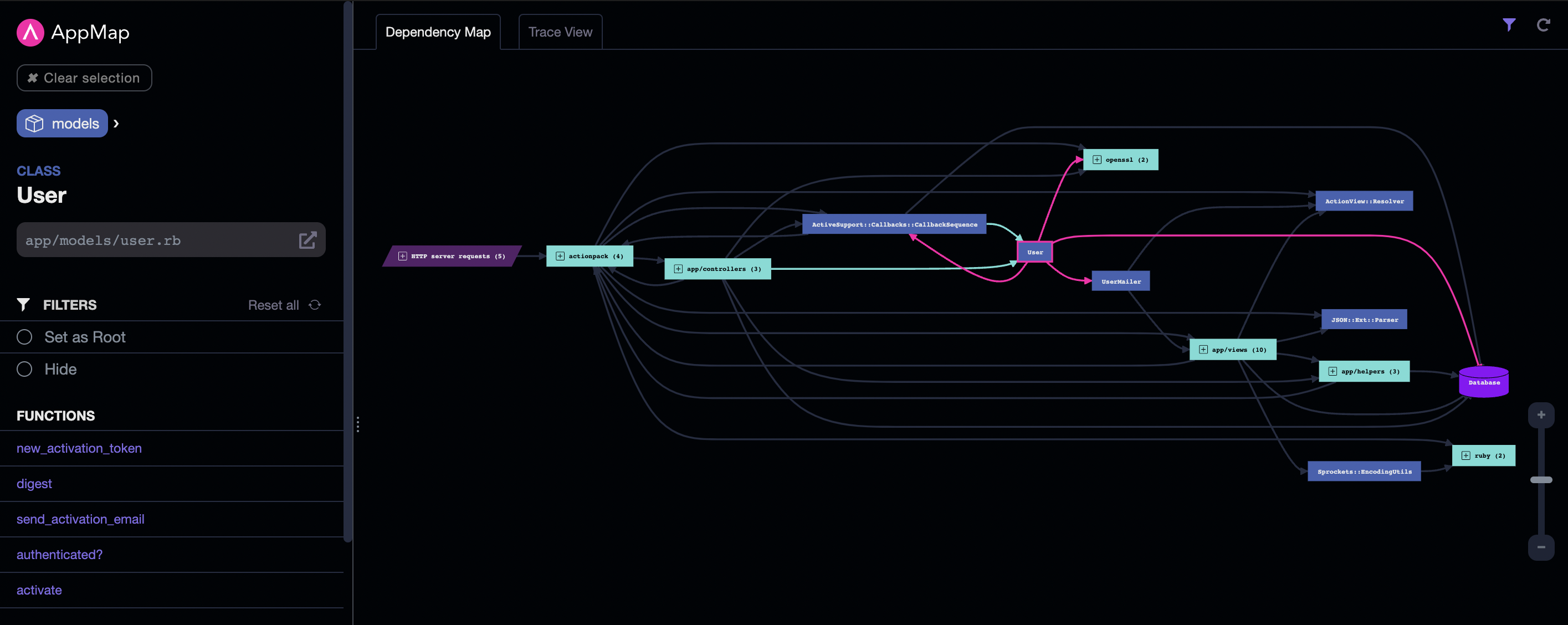Open user.rb source file external link icon
The image size is (1568, 625).
pyautogui.click(x=308, y=240)
